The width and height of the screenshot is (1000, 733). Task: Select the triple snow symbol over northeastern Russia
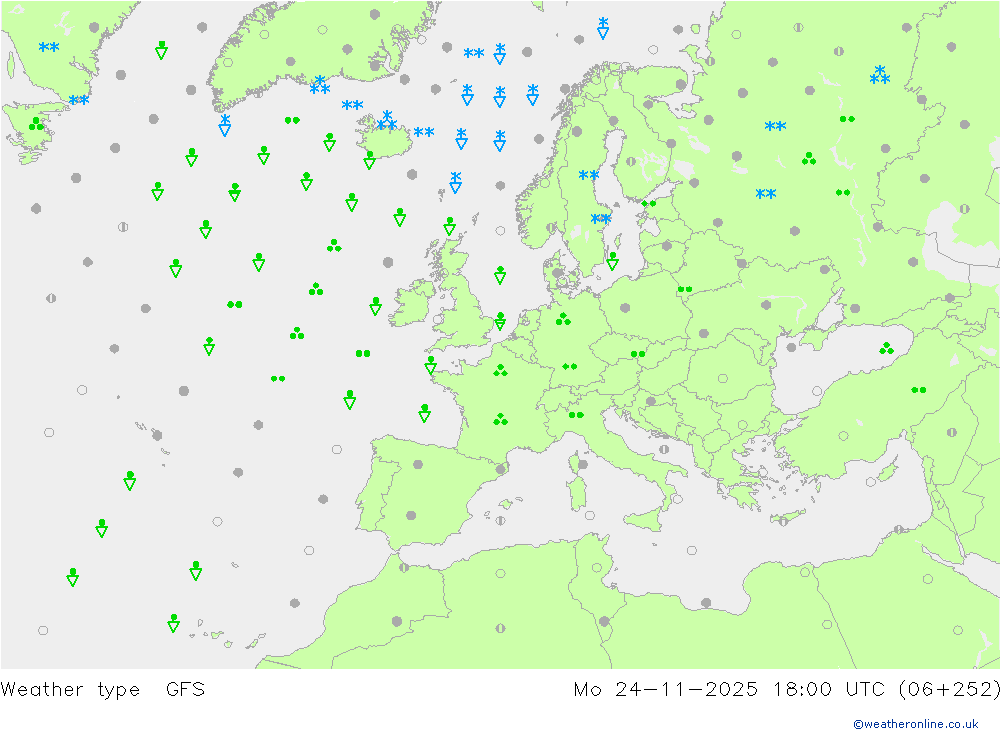click(879, 75)
